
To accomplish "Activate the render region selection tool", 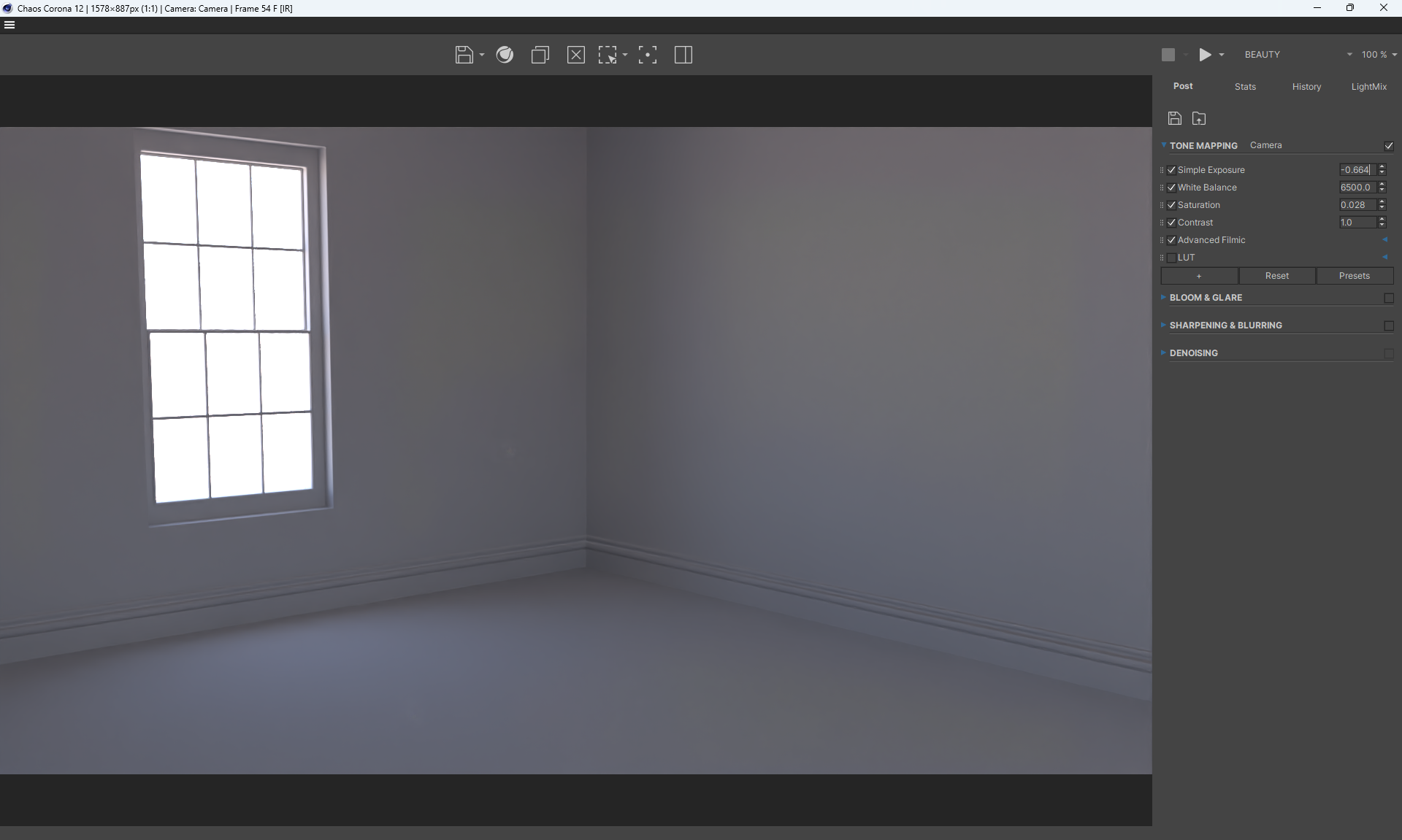I will click(608, 55).
